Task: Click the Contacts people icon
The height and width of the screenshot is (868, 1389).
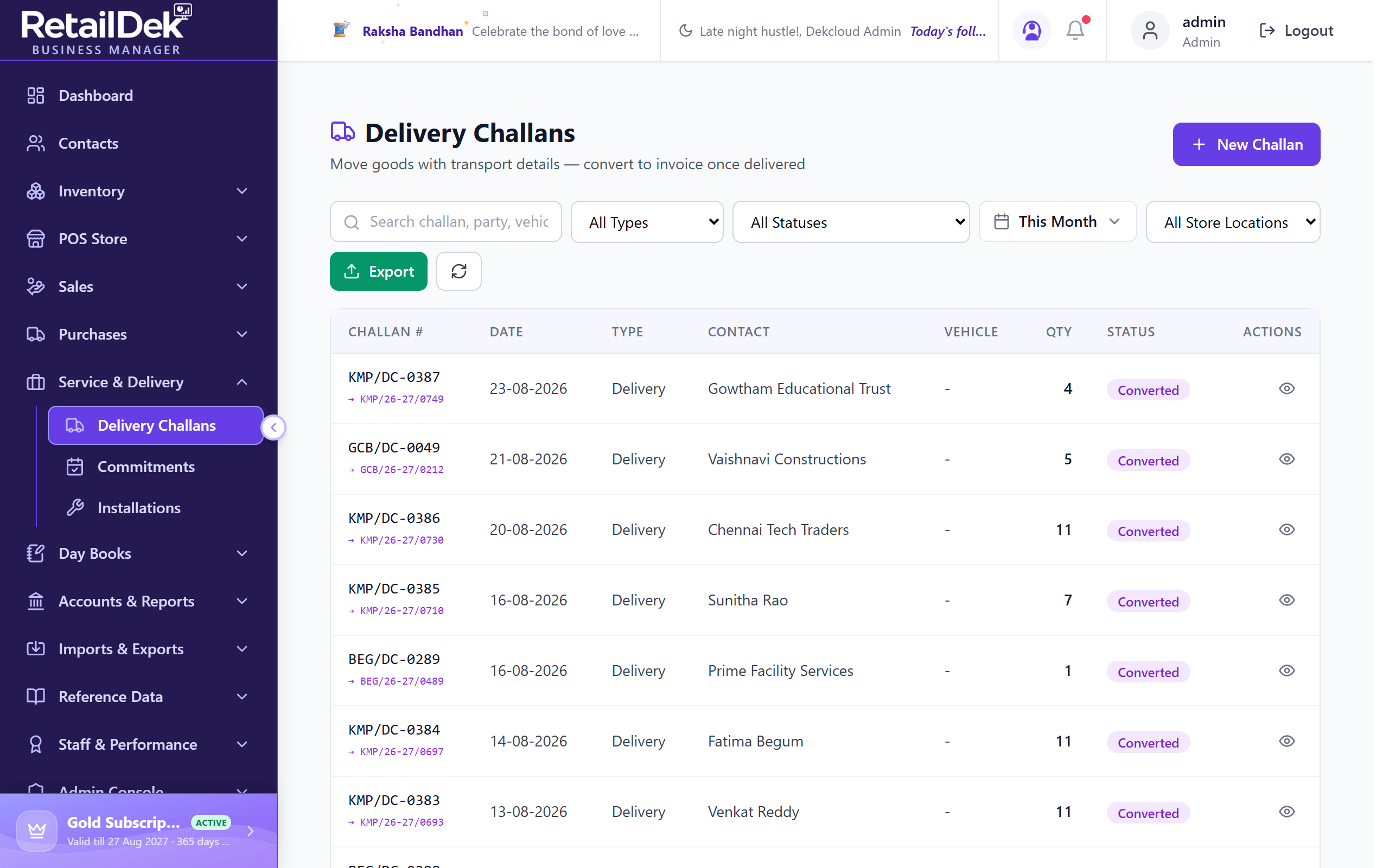Action: [x=36, y=143]
